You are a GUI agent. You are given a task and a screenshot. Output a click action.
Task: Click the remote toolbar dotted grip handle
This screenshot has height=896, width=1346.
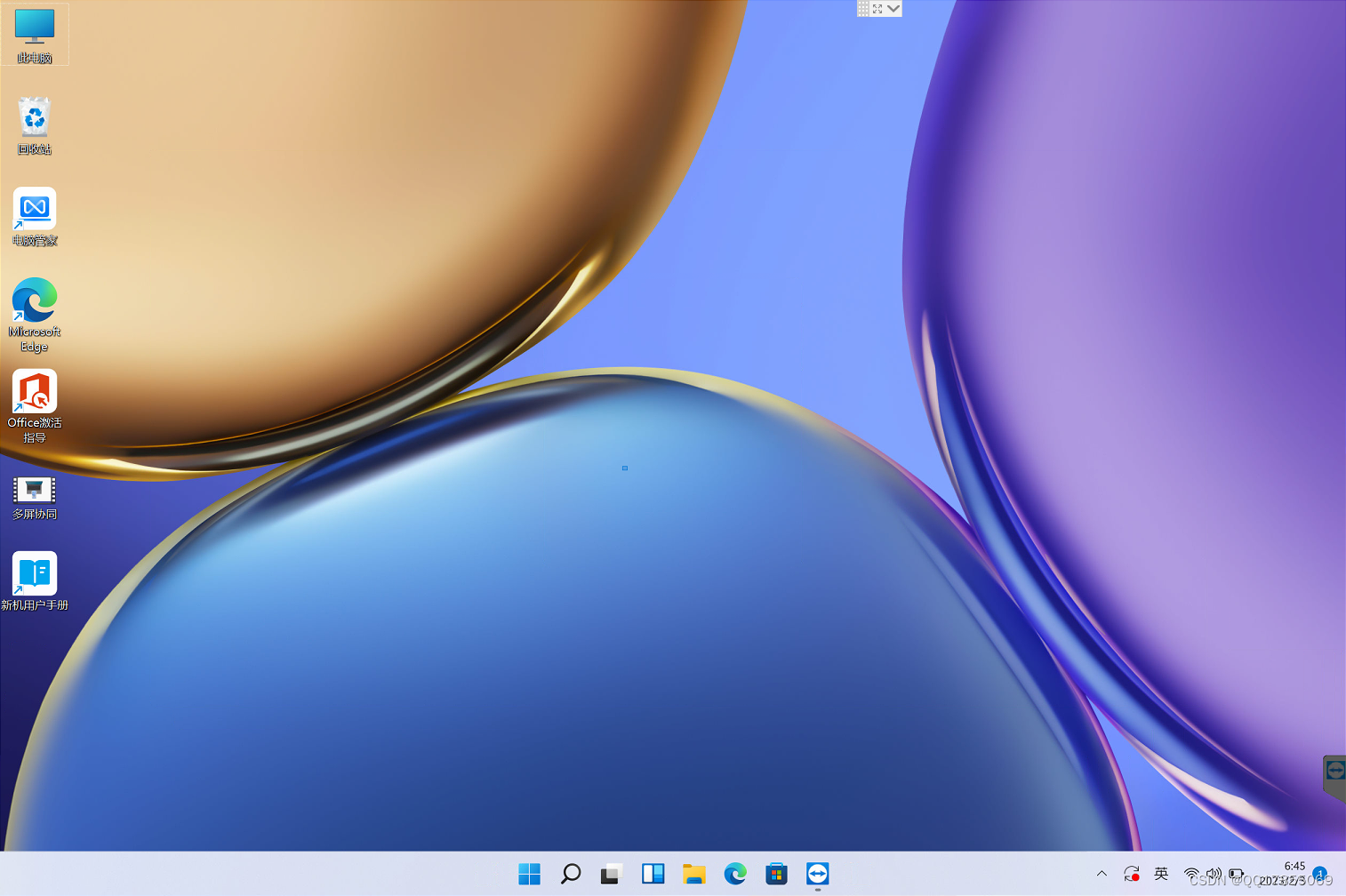tap(863, 9)
